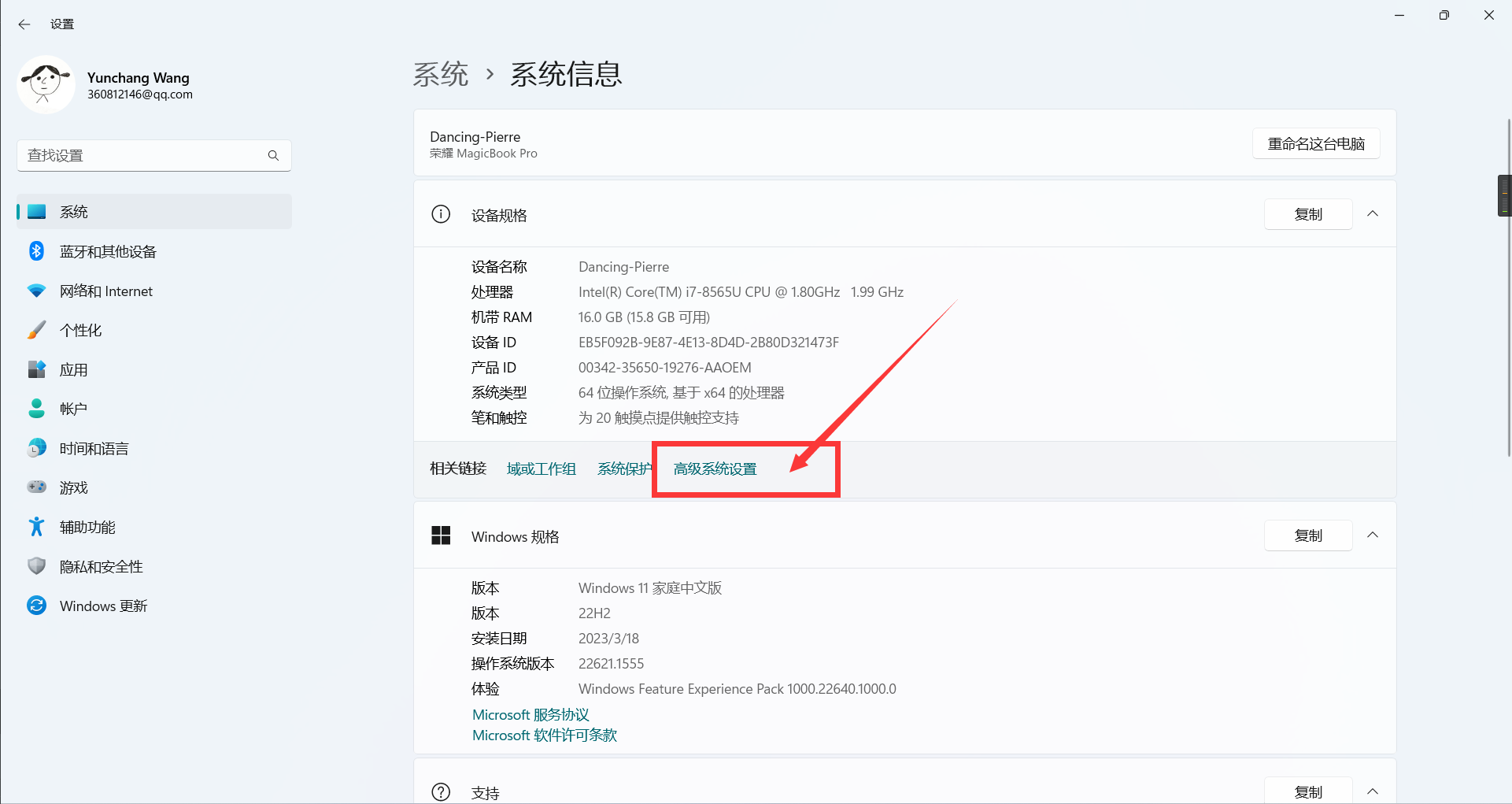The image size is (1512, 804).
Task: Click the user avatar picture
Action: coord(46,84)
